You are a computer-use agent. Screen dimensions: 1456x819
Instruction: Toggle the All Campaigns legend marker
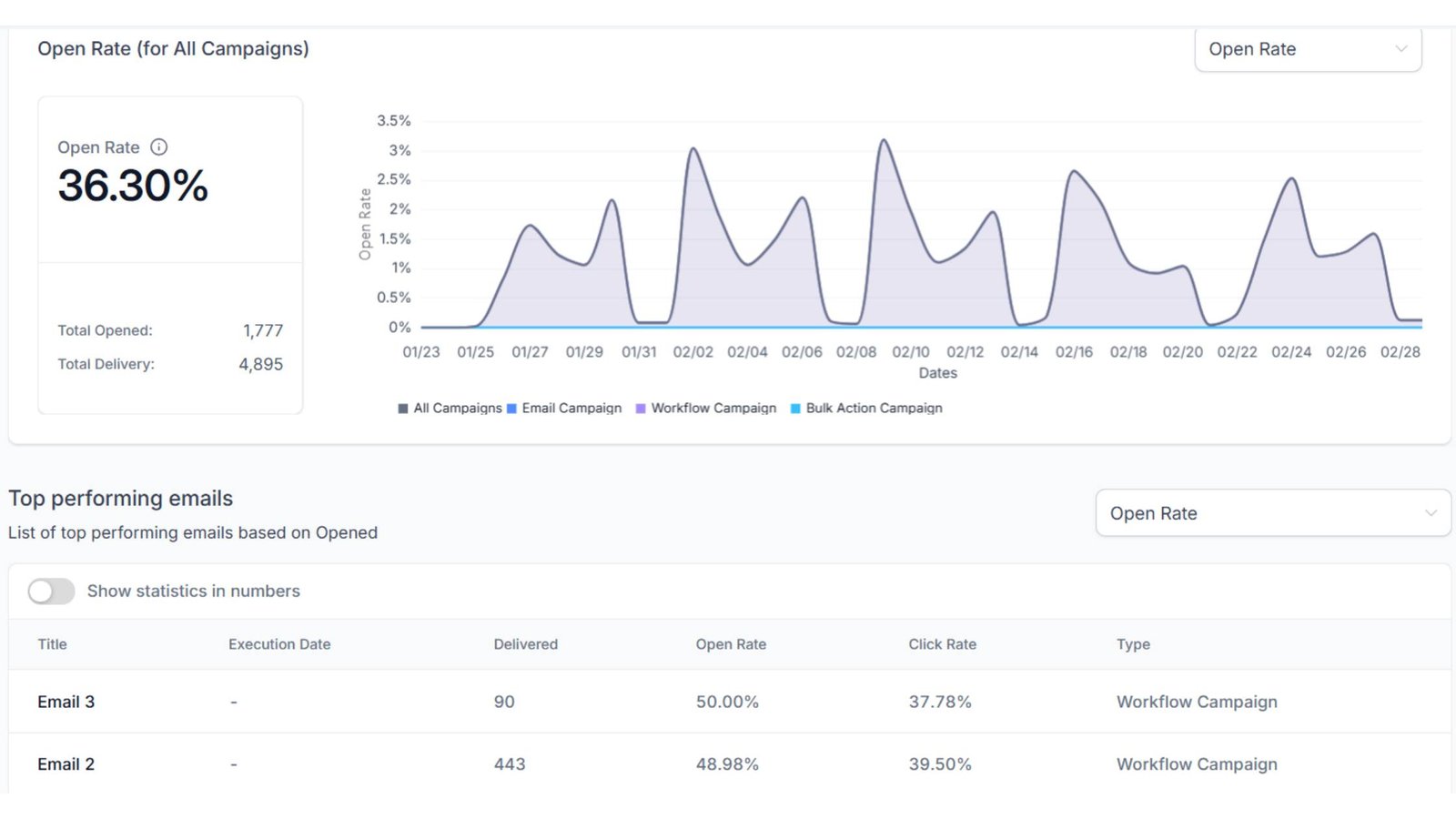[x=403, y=409]
